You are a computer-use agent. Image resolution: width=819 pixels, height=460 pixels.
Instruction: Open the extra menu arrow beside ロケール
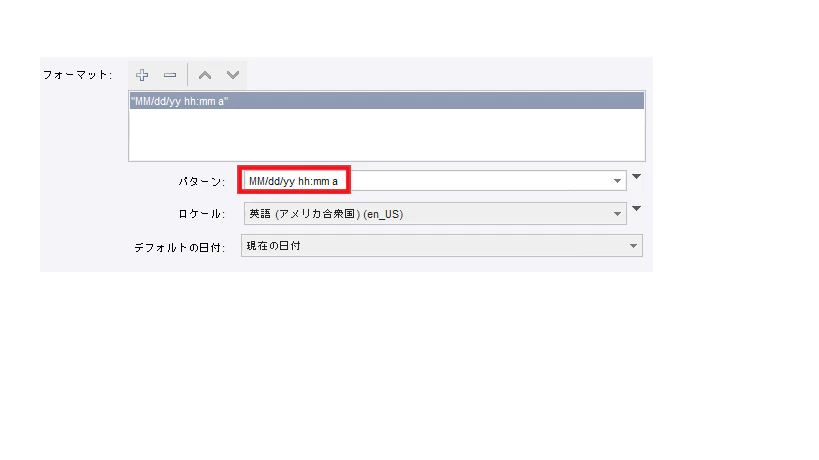tap(636, 208)
